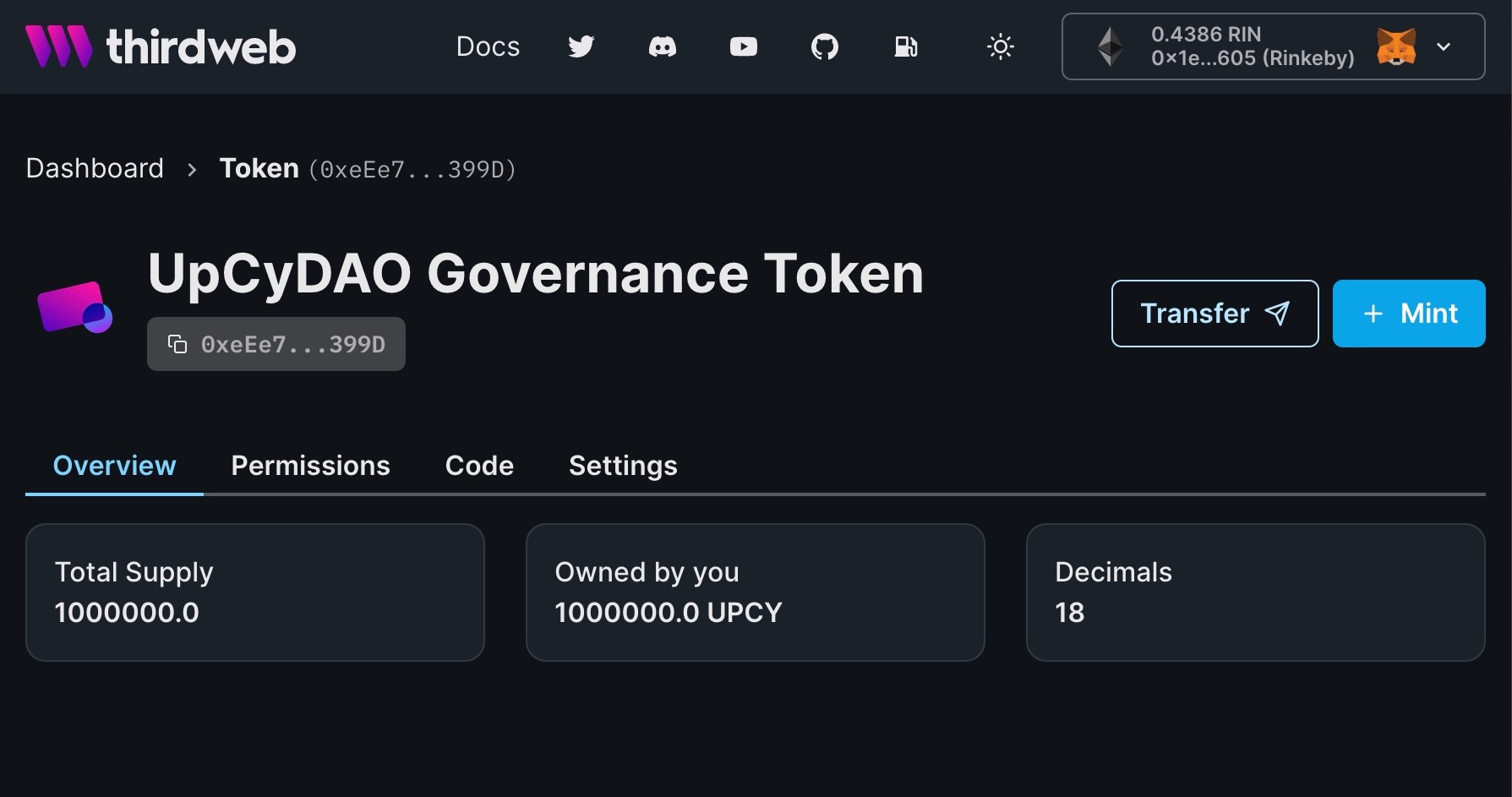Click the blue Mint button
1512x797 pixels.
[x=1408, y=314]
